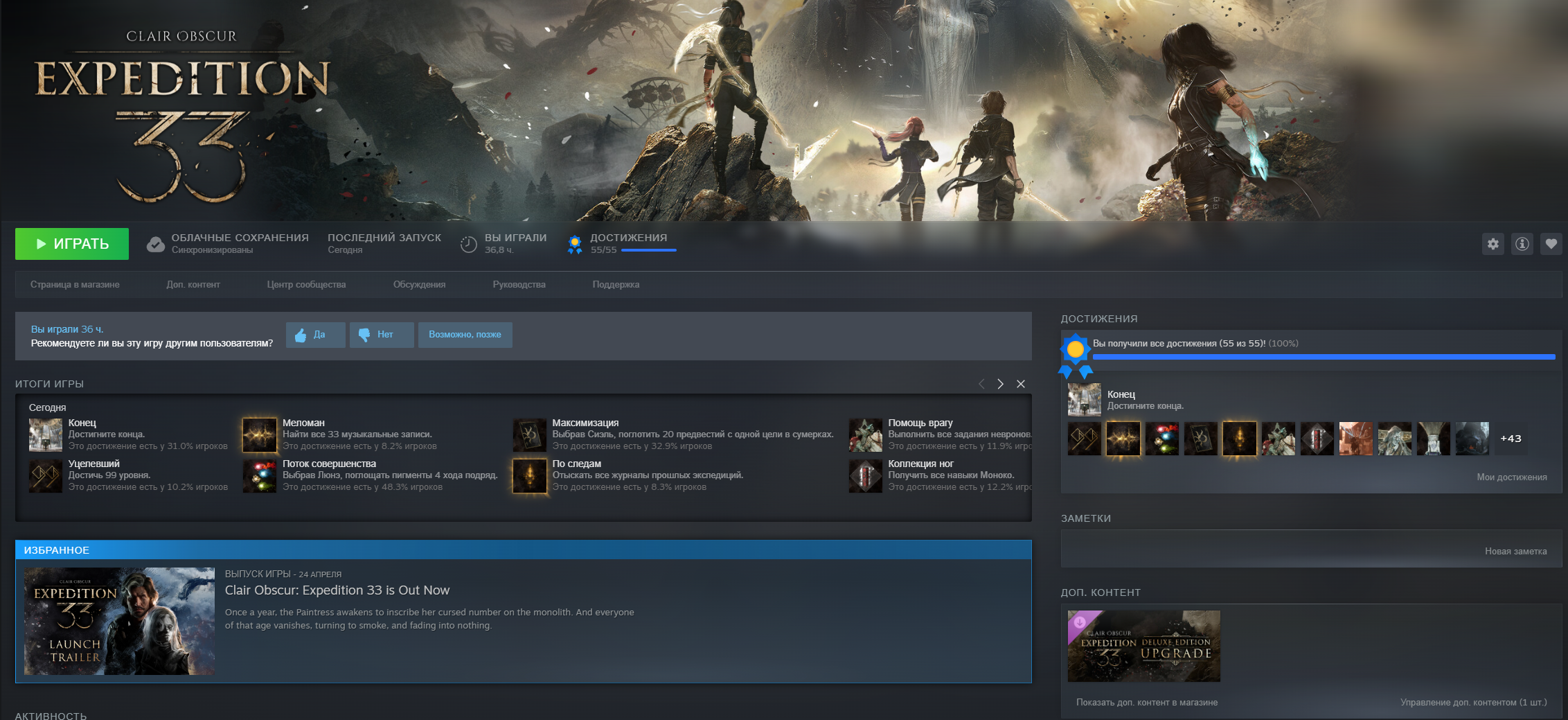Click the fourth achievement icon in the sidebar row
Viewport: 1568px width, 720px height.
pos(1201,439)
